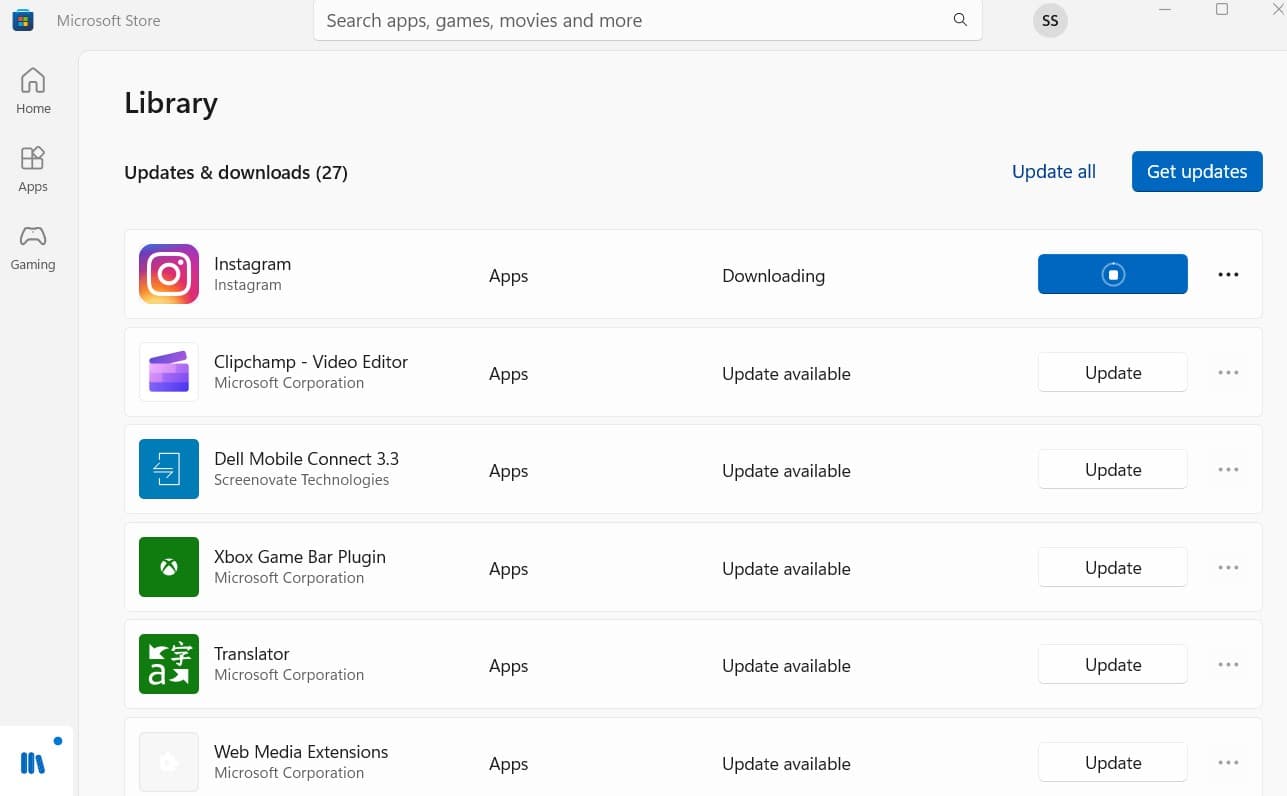Focus the Search apps, games, movies field
Image resolution: width=1287 pixels, height=796 pixels.
pyautogui.click(x=630, y=20)
